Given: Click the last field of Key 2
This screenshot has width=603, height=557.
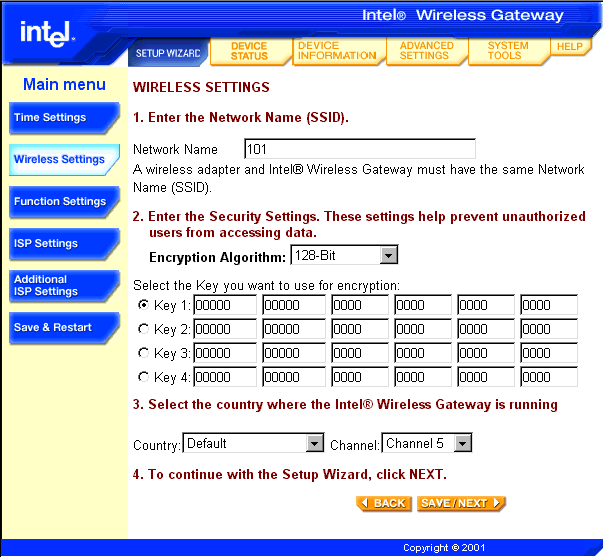Looking at the screenshot, I should pos(549,329).
